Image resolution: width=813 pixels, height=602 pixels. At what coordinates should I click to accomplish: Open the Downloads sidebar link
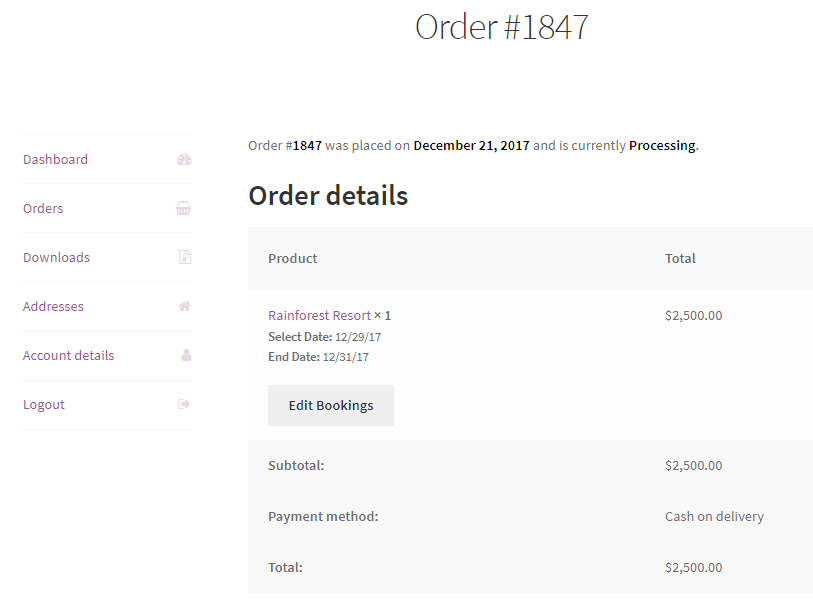pos(56,258)
